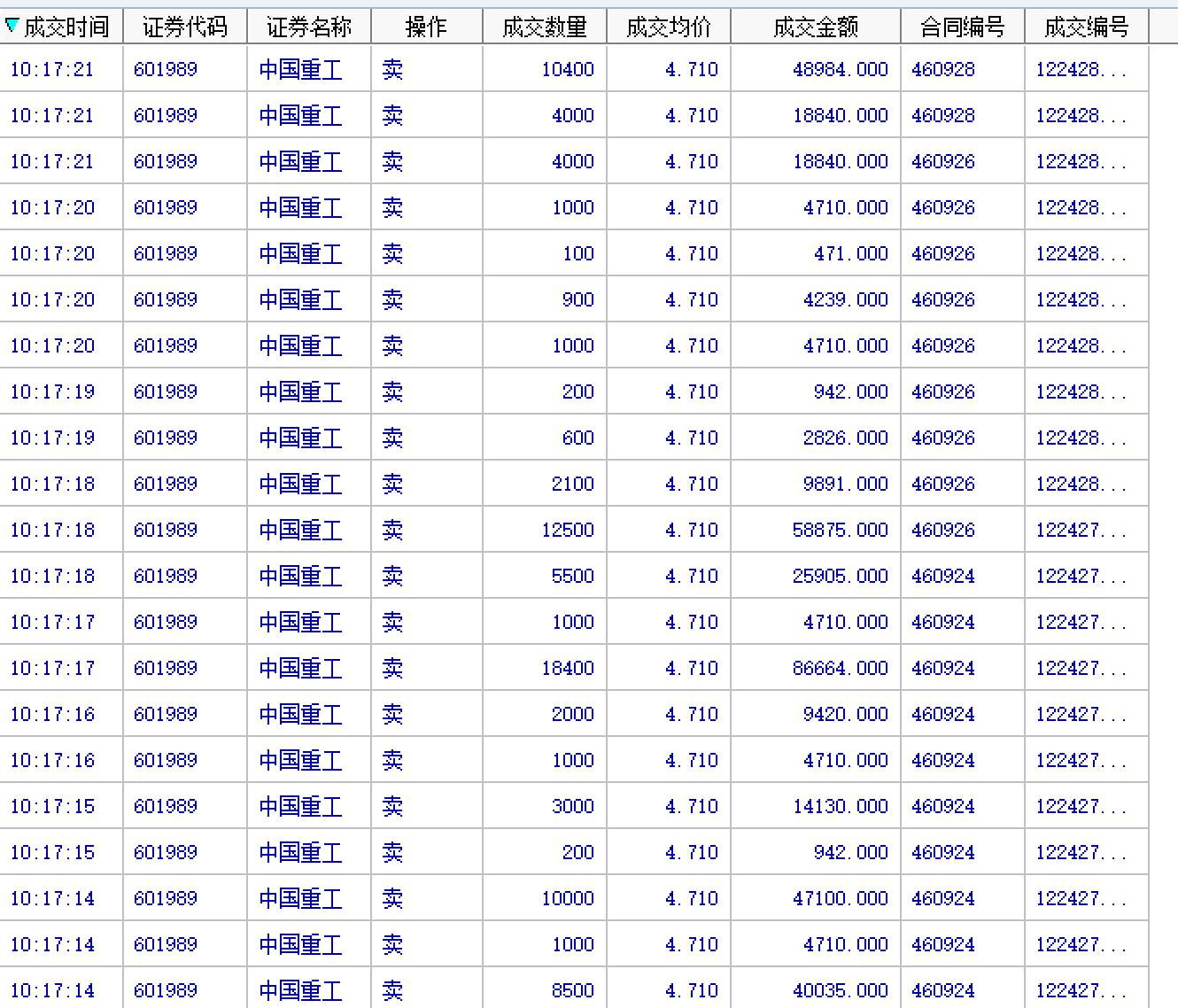Click the sort triangle in 成交时间 header

12,26
